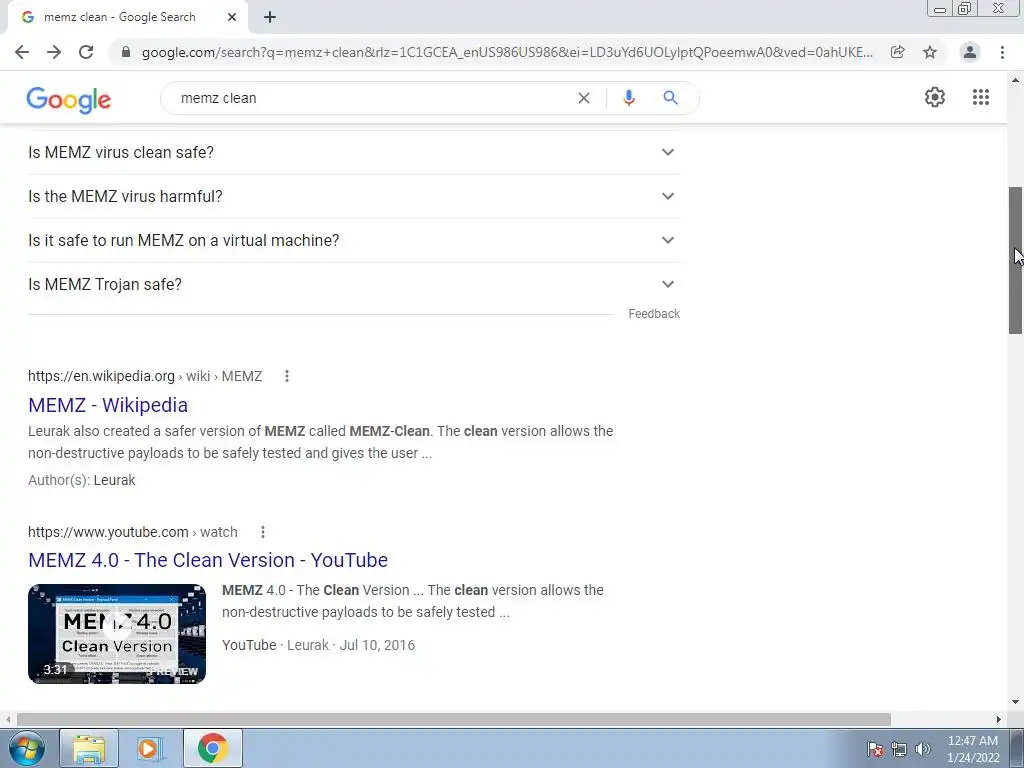Click the www.youtube.com result URL
Image resolution: width=1024 pixels, height=768 pixels.
coord(133,532)
